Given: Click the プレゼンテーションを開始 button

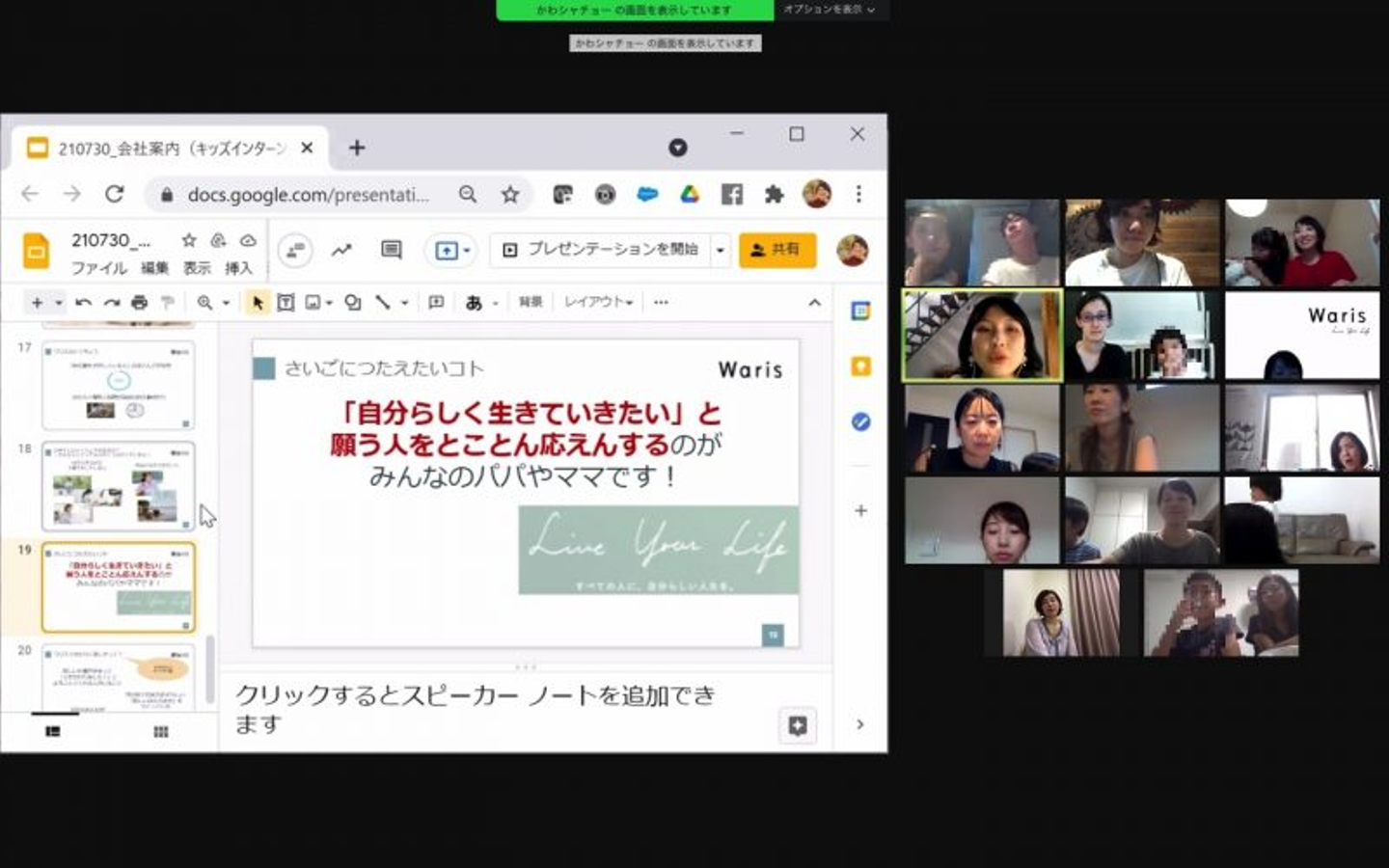Looking at the screenshot, I should (x=601, y=250).
